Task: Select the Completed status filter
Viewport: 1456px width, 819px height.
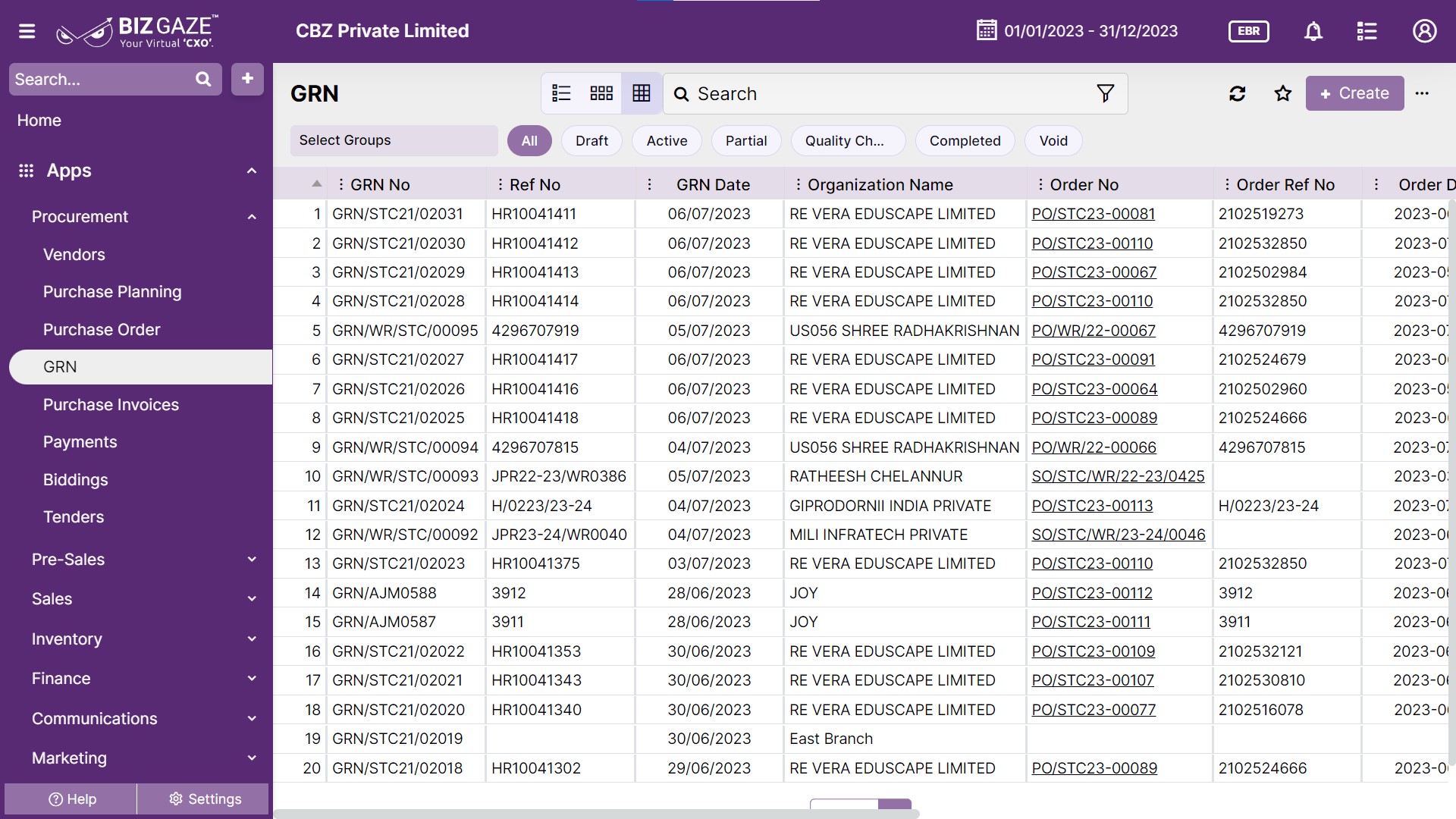Action: point(965,141)
